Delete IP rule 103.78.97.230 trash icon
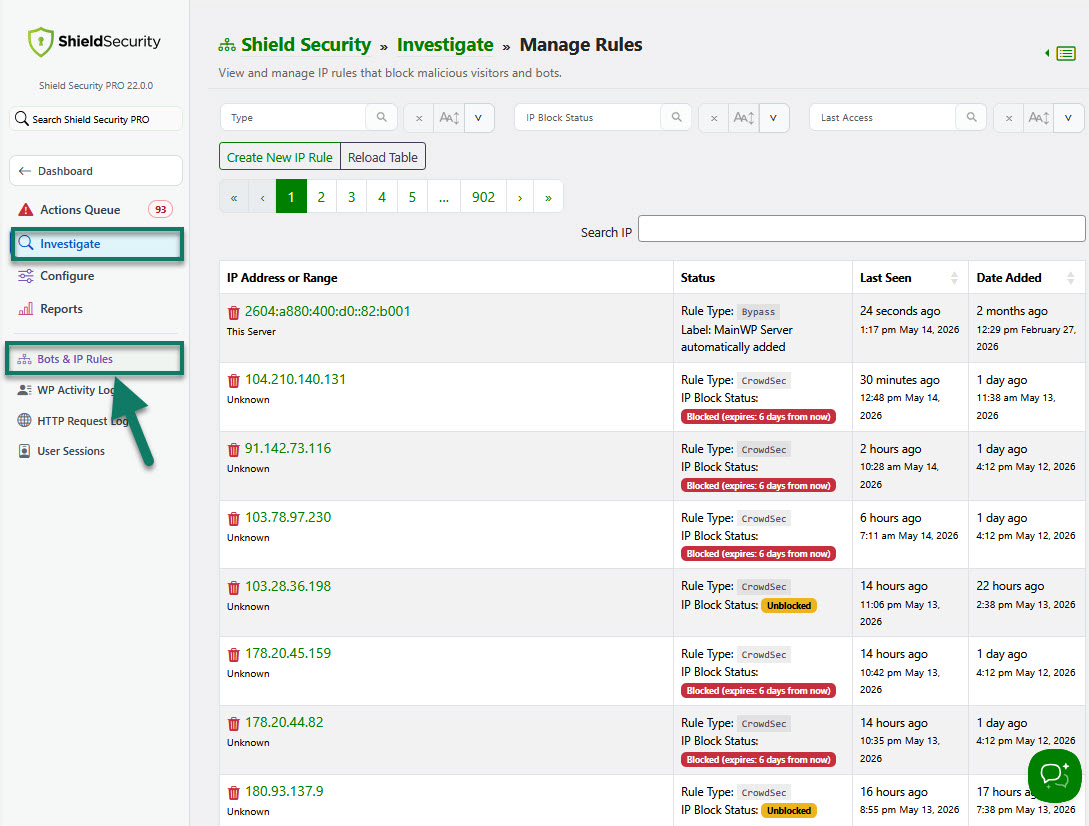Image resolution: width=1089 pixels, height=826 pixels. pos(233,518)
